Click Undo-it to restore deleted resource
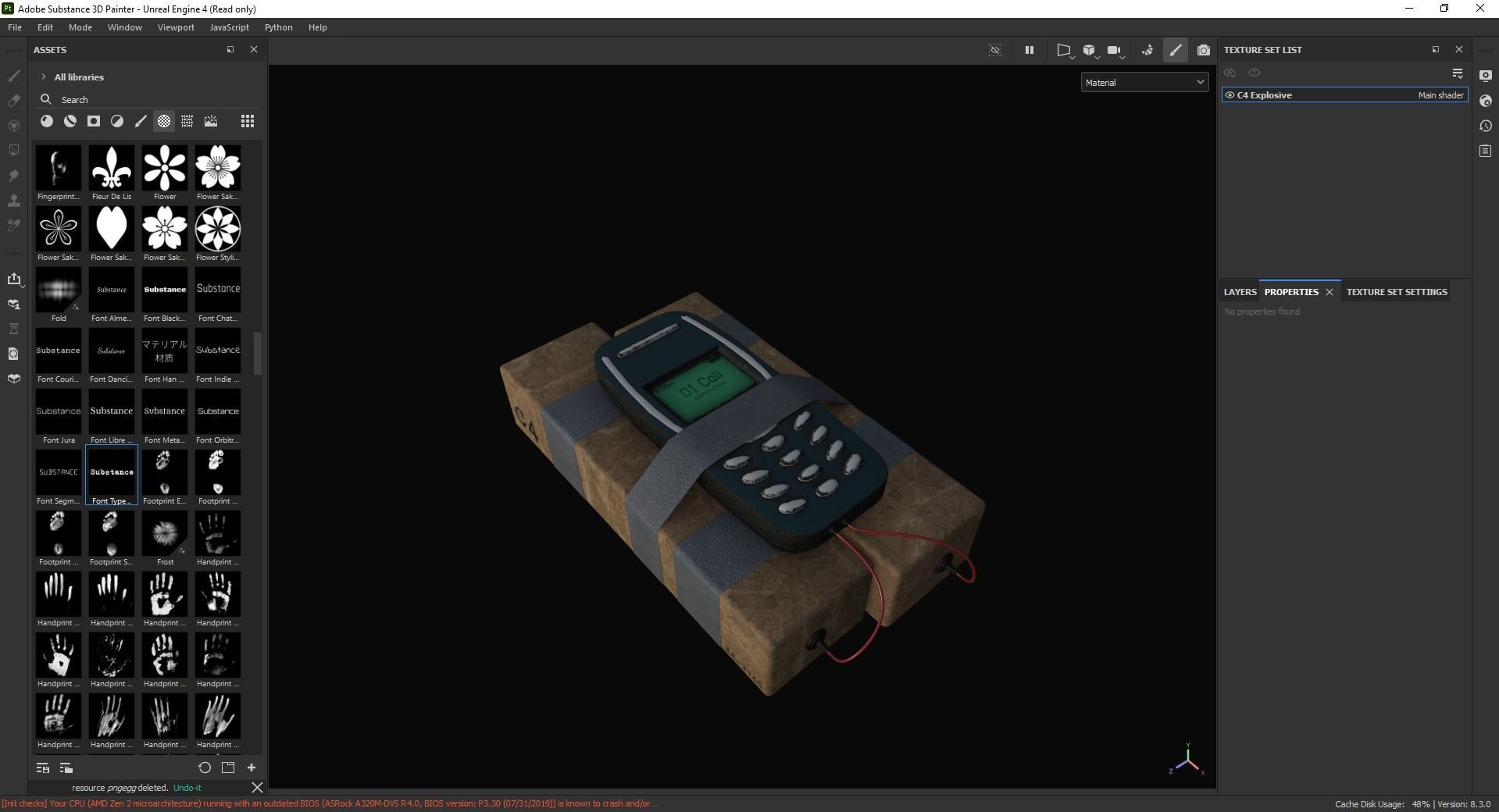 187,788
